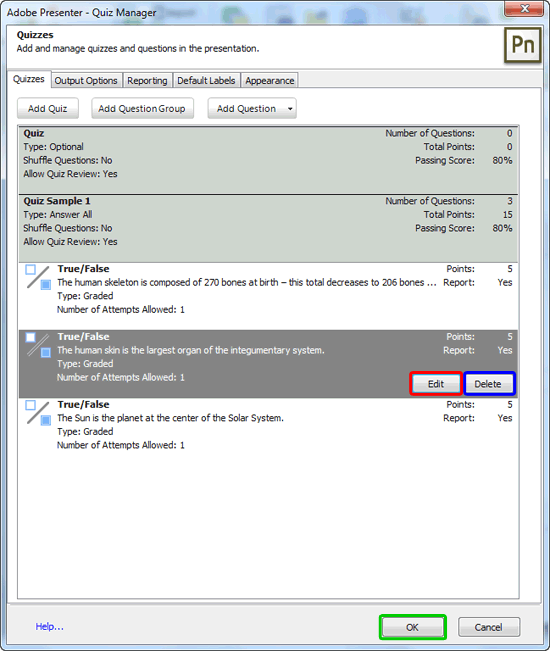550x651 pixels.
Task: Select the empty Quiz header row
Action: click(x=268, y=160)
